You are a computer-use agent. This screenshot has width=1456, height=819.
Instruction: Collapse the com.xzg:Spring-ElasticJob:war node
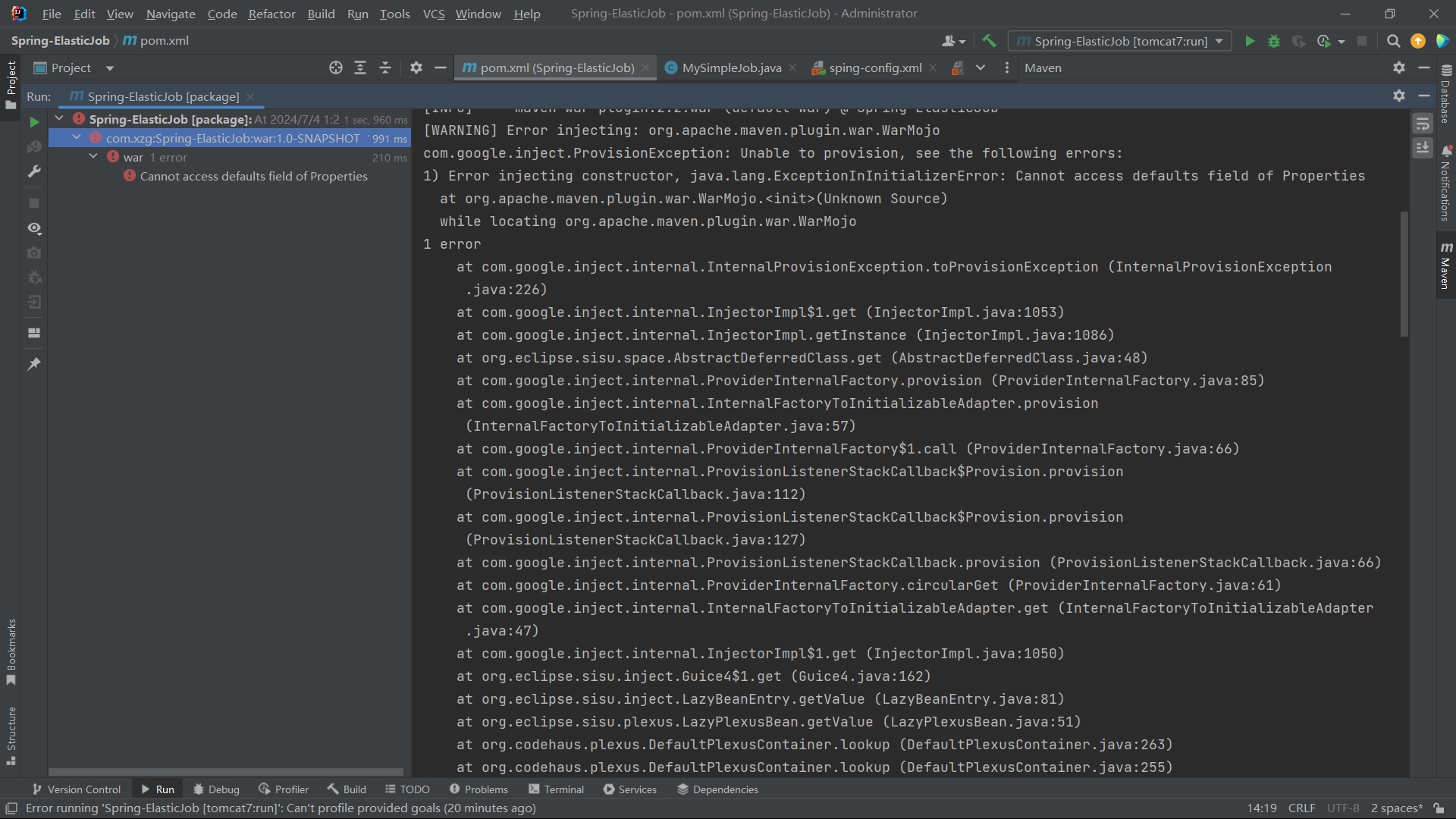coord(77,137)
